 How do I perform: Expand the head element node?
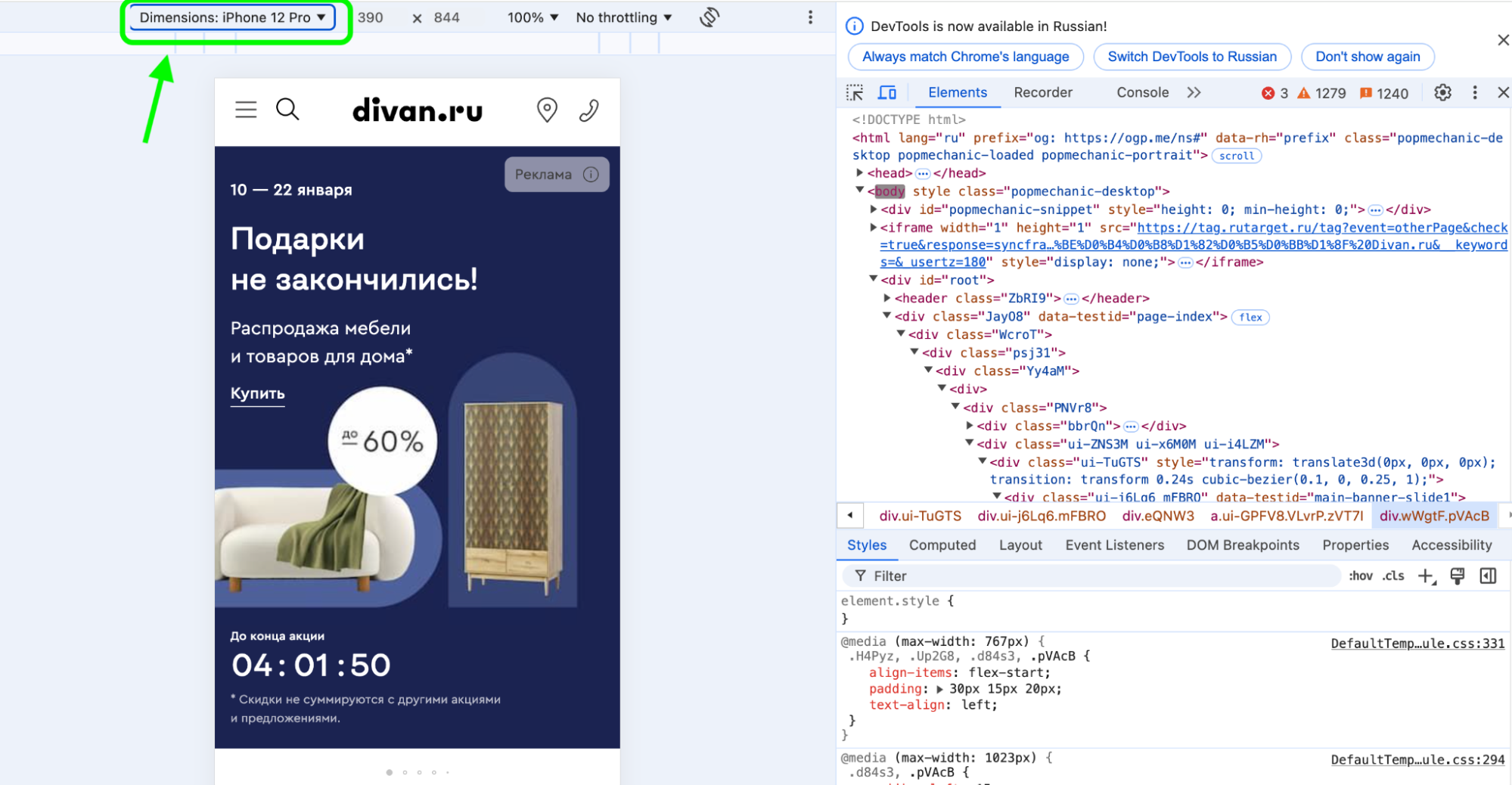(x=860, y=173)
